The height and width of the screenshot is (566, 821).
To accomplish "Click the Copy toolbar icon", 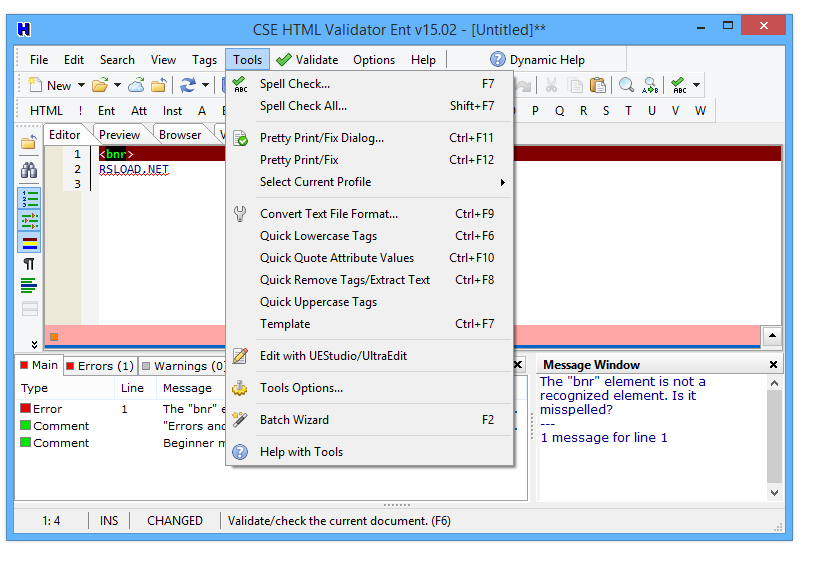I will click(x=575, y=85).
